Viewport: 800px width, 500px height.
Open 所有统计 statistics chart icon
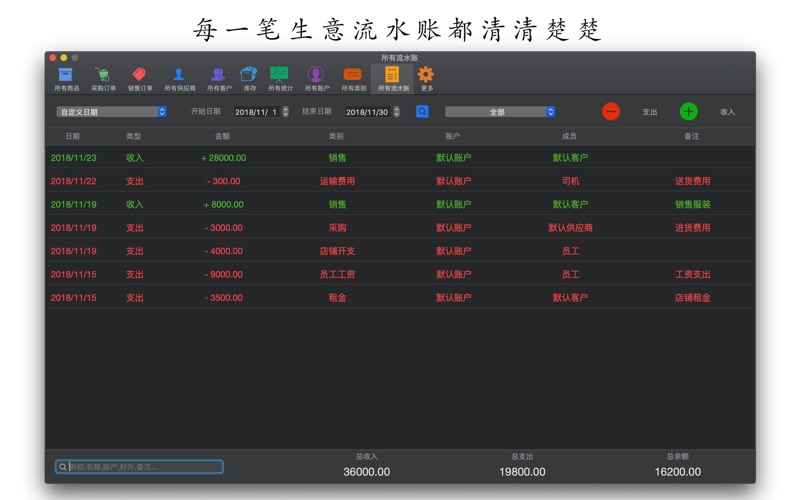[279, 77]
